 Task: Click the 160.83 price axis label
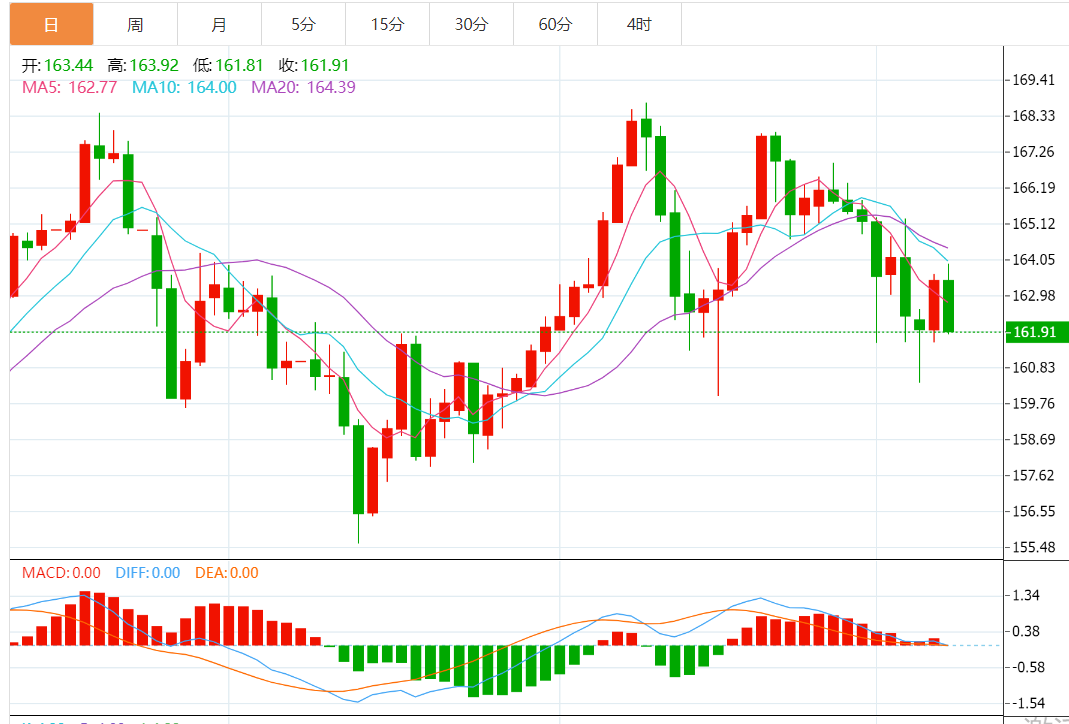click(x=1034, y=367)
